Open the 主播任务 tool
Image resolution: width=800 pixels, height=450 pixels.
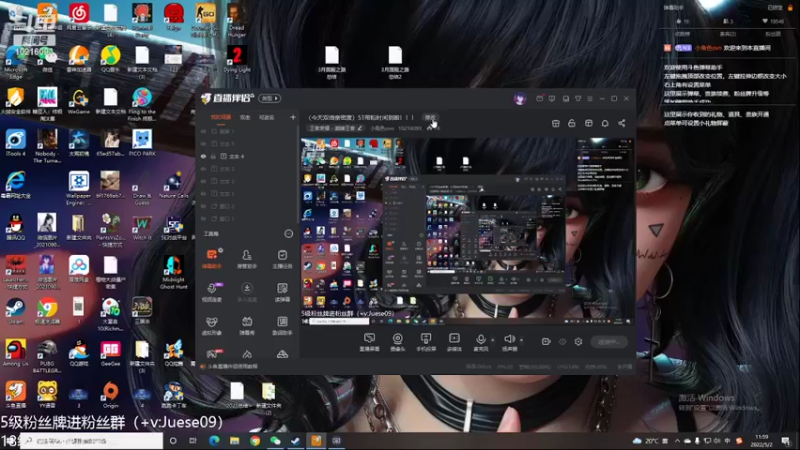(x=282, y=258)
